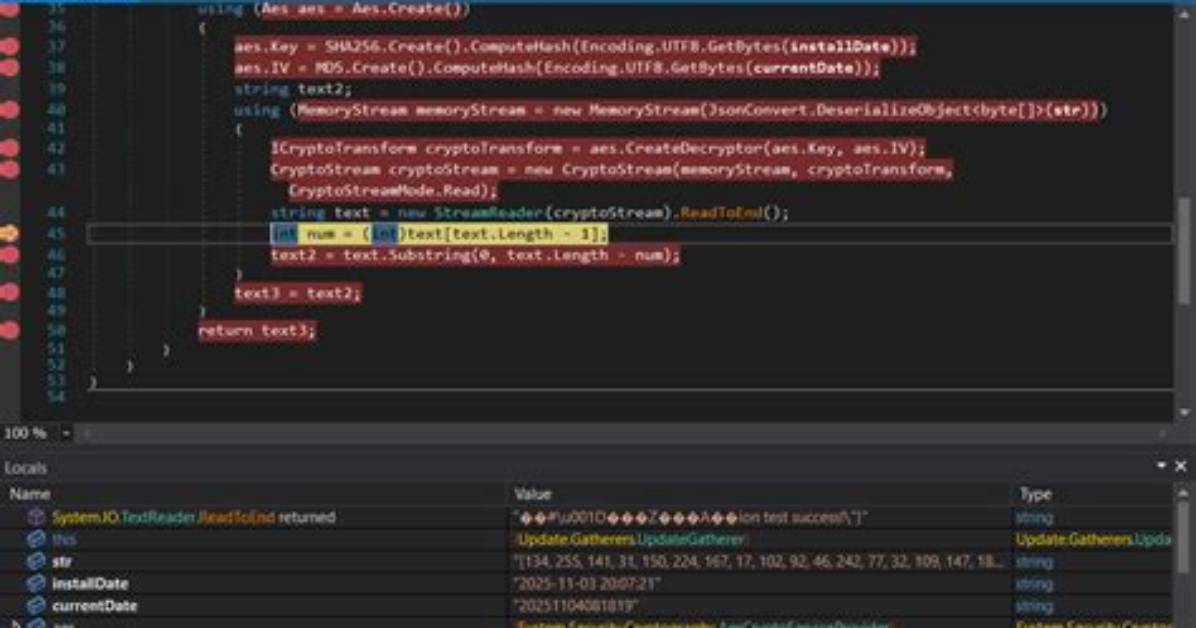Viewport: 1196px width, 628px height.
Task: Click the Value column header in Locals
Action: pyautogui.click(x=532, y=494)
